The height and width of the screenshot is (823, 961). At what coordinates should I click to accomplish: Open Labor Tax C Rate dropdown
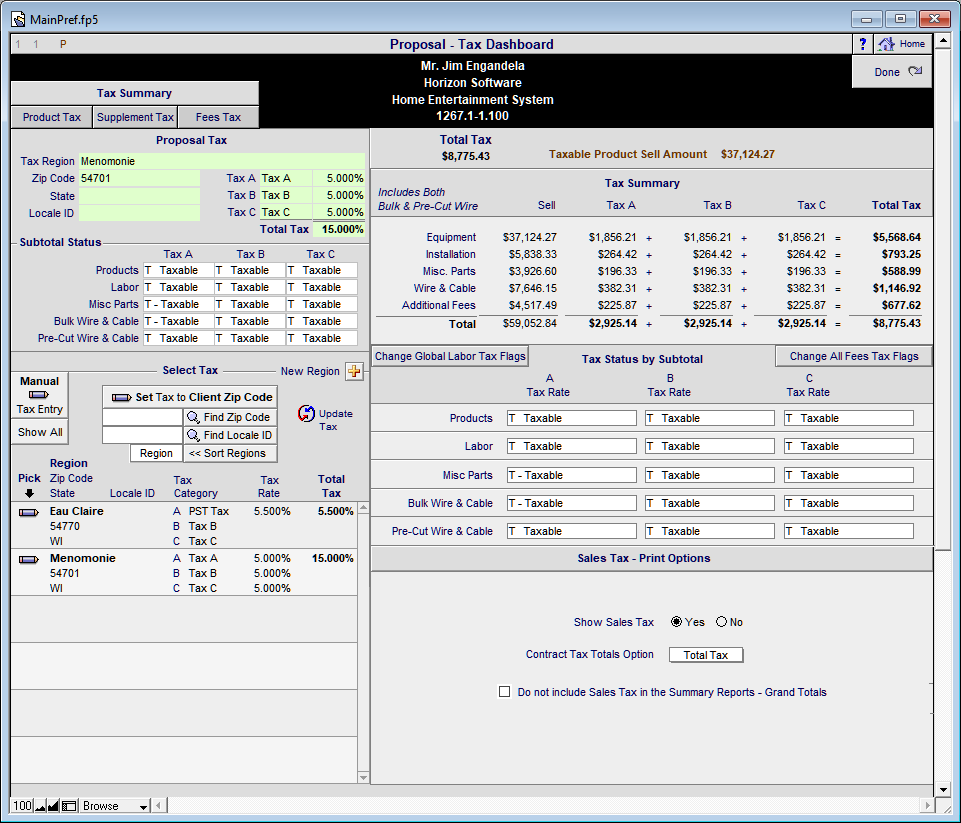pos(848,447)
